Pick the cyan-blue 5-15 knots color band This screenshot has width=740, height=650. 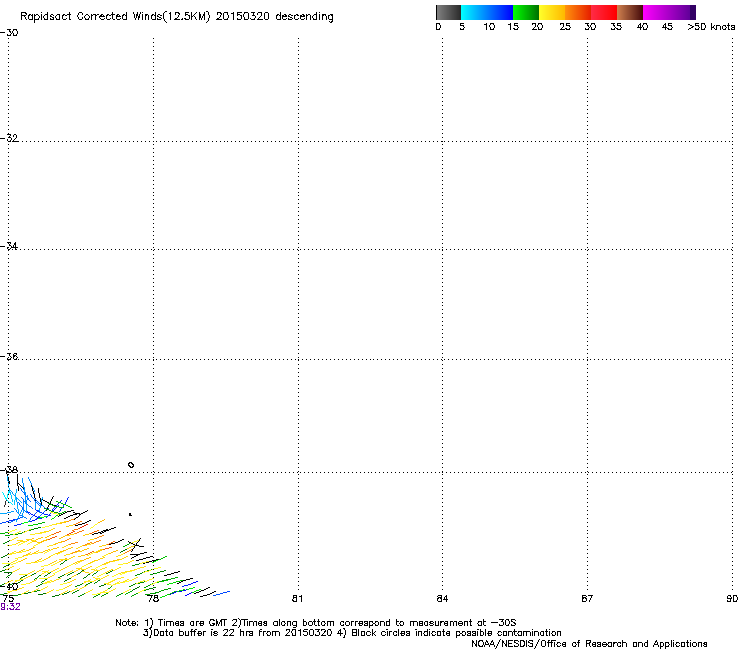click(487, 12)
